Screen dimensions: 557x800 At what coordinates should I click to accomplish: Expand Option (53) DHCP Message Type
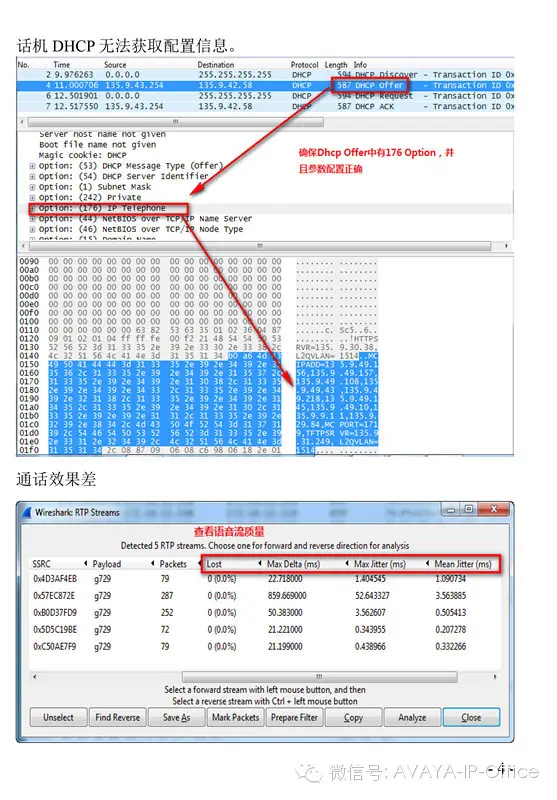click(33, 166)
